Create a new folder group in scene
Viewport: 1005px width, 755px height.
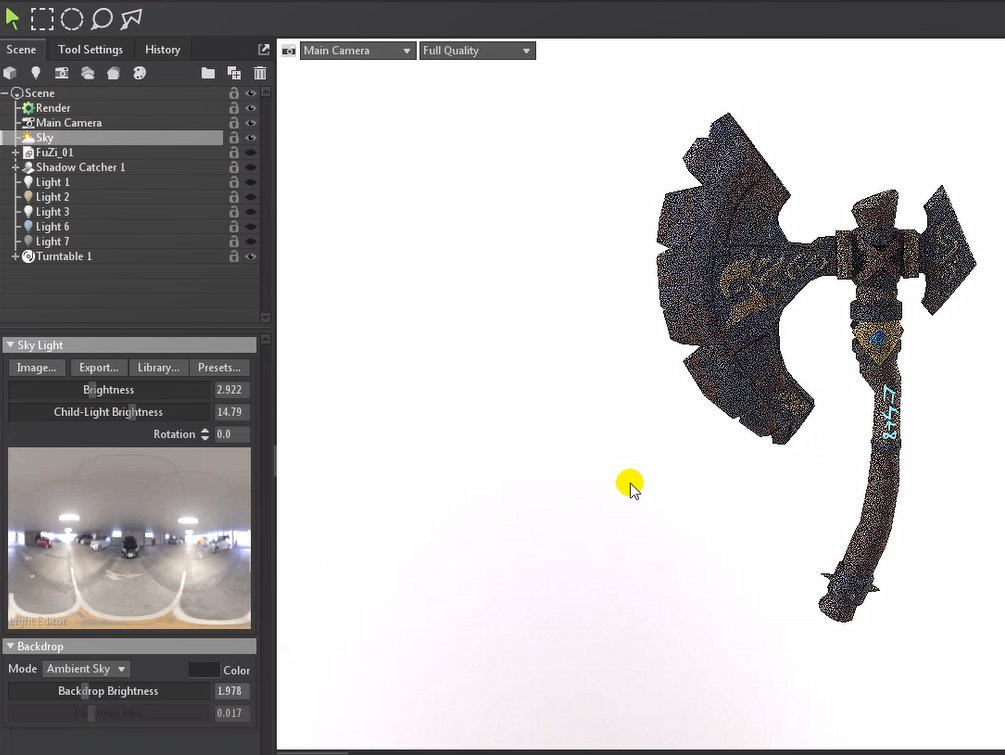[x=208, y=73]
